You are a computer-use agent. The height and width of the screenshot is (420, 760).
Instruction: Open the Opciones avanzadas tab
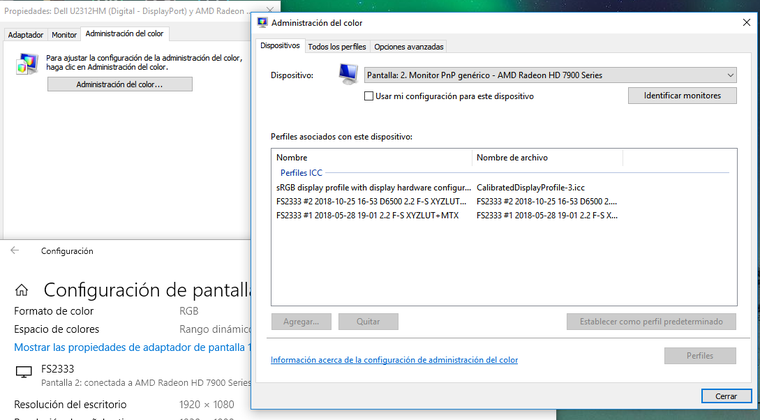(x=409, y=47)
